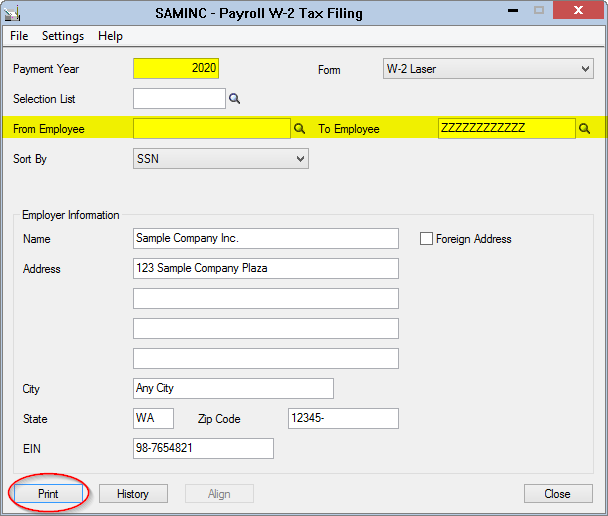Click the EIN label
This screenshot has width=608, height=516.
[32, 449]
